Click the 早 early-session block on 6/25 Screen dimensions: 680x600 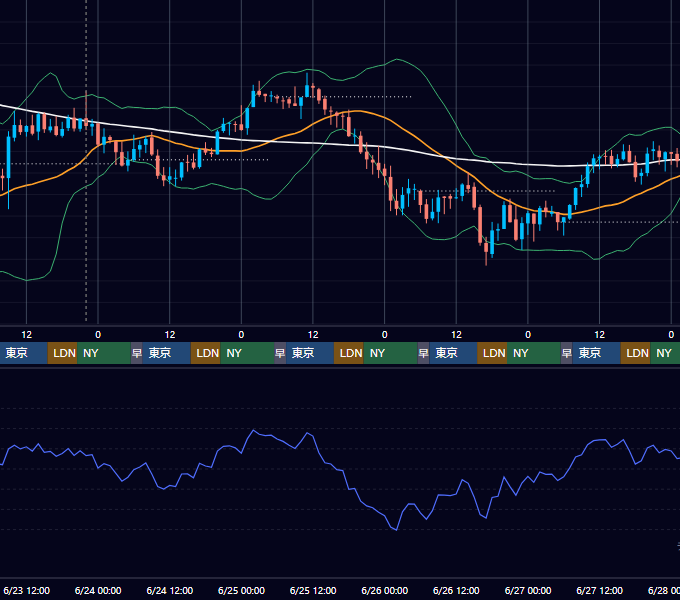[280, 353]
